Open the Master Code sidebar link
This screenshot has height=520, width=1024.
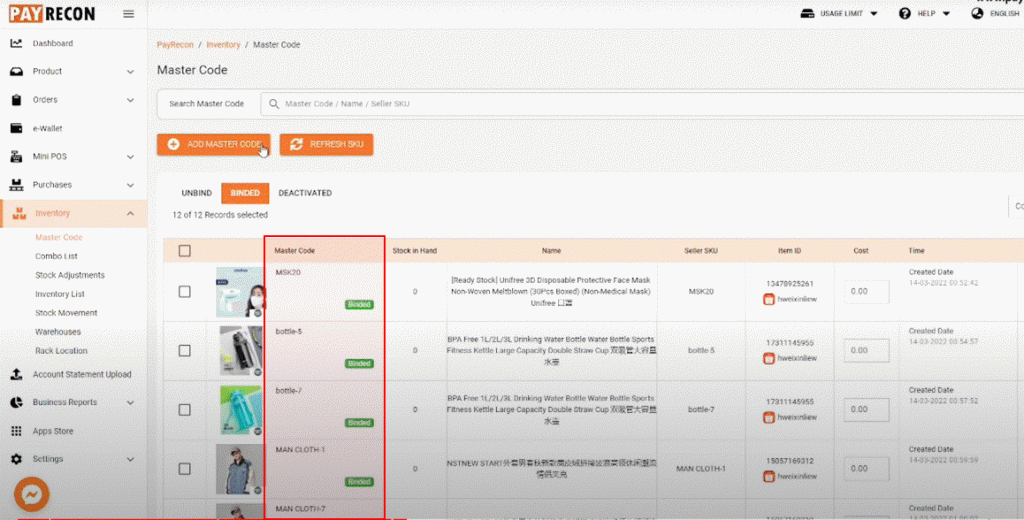click(x=59, y=237)
